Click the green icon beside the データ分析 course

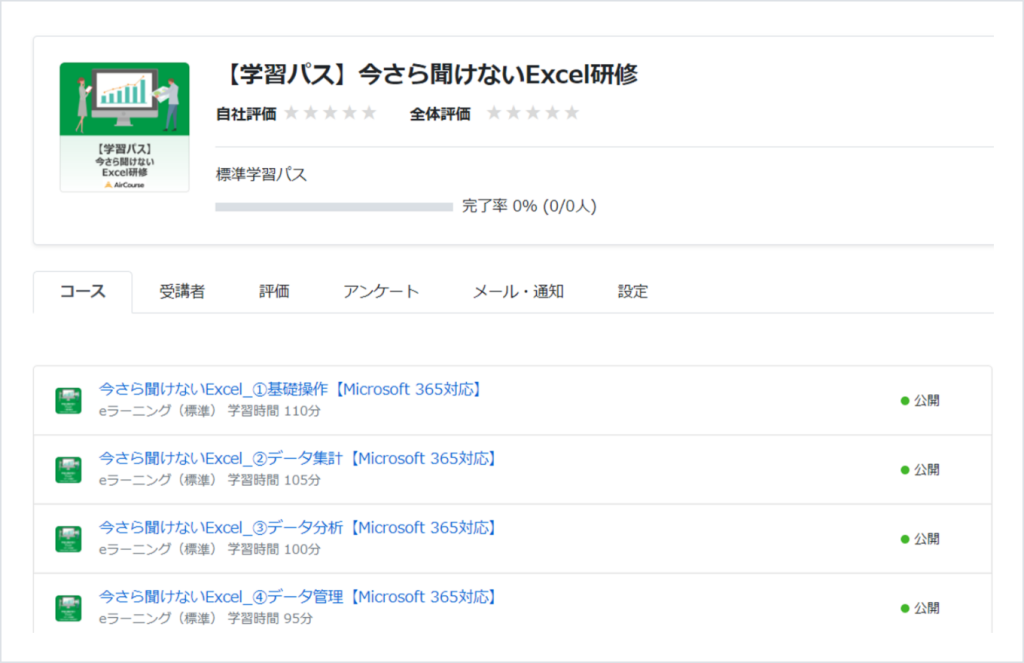(x=68, y=539)
